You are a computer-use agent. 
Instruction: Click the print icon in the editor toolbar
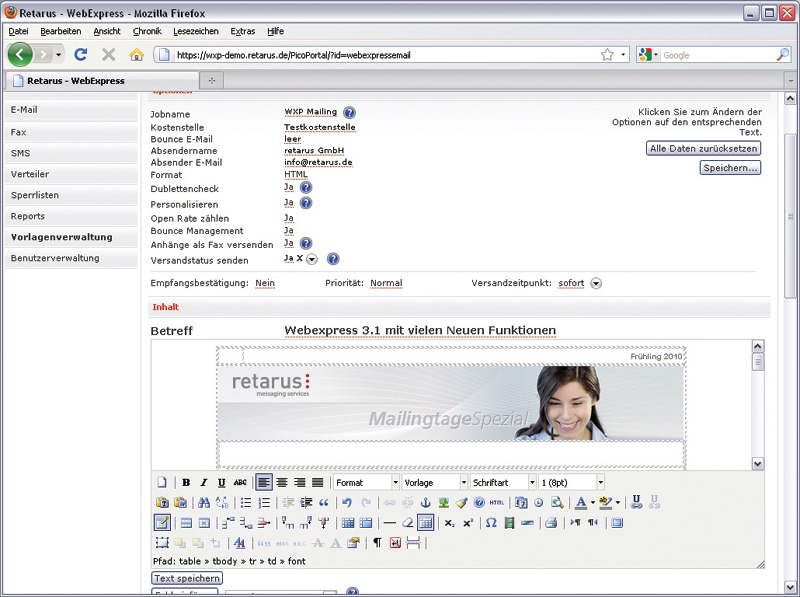coord(550,523)
